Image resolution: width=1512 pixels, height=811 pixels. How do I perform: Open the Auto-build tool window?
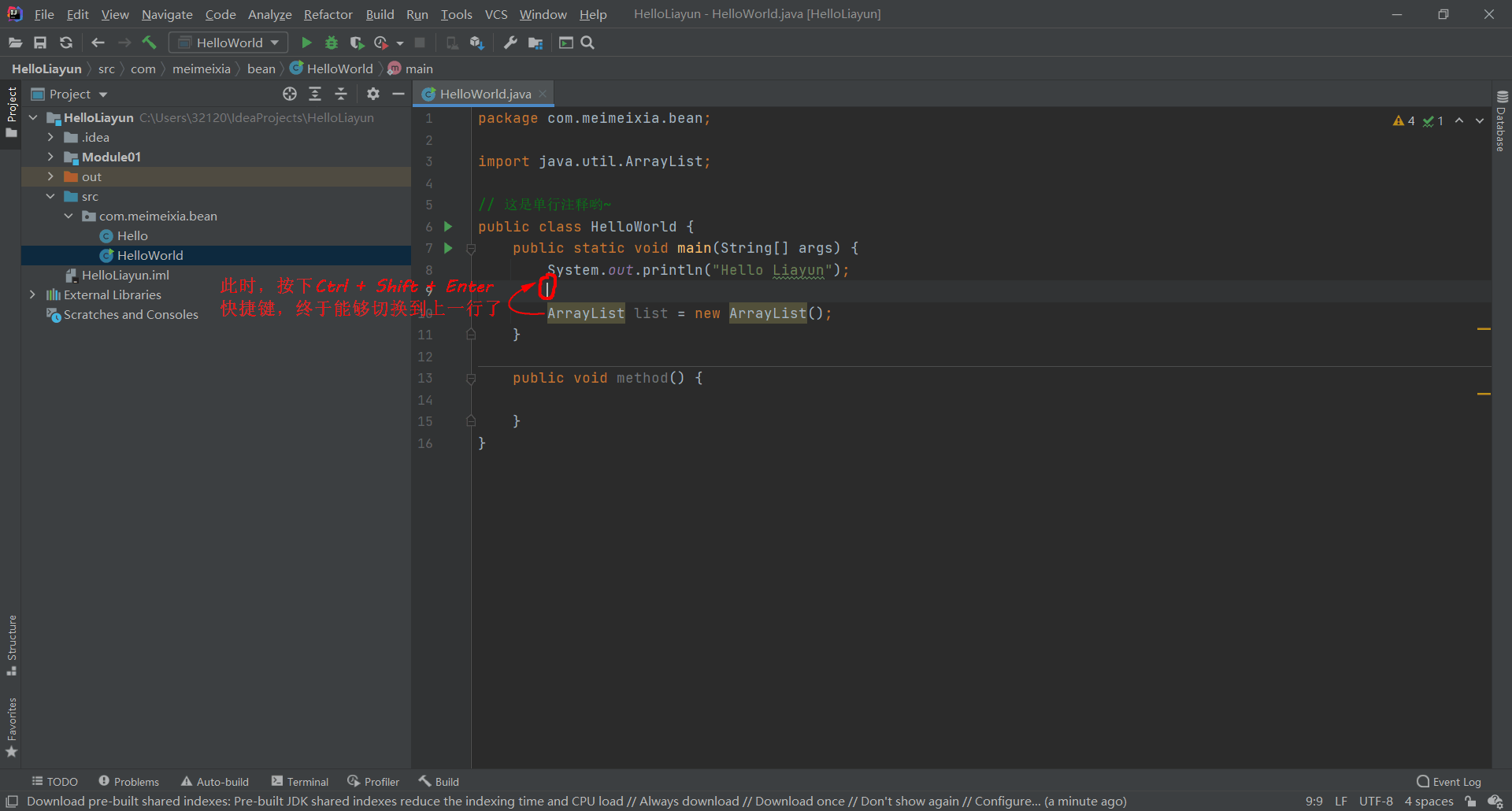tap(214, 781)
